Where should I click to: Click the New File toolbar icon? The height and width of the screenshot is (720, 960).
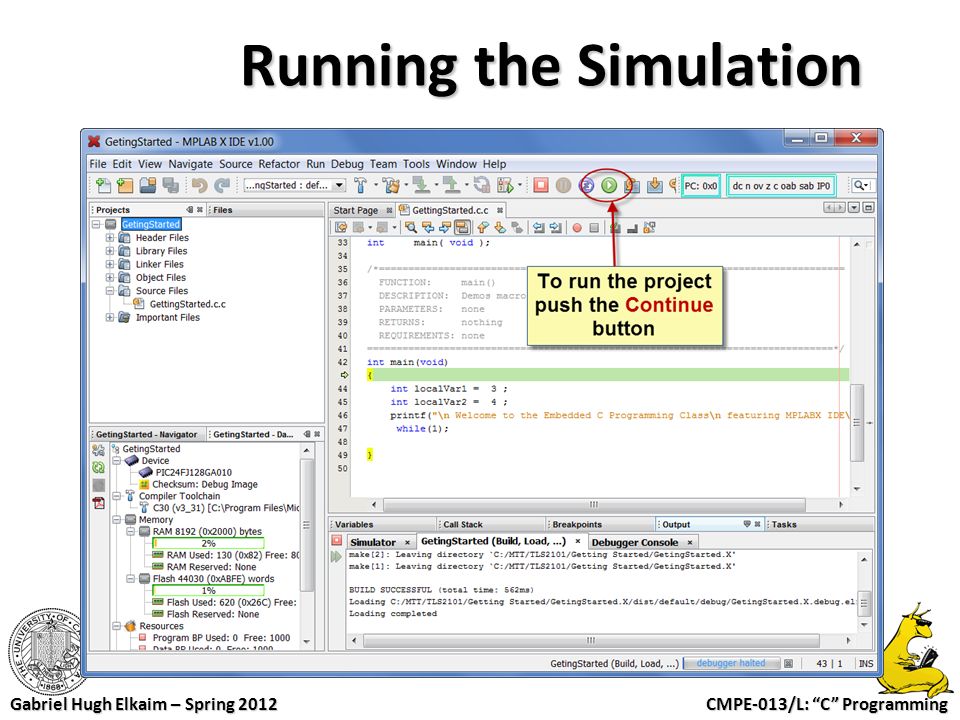[103, 185]
